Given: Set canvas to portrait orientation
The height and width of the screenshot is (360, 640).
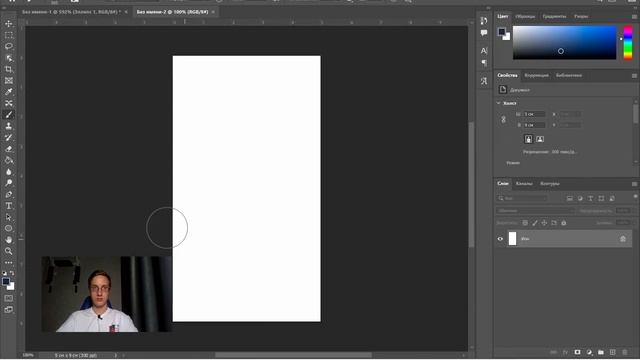Looking at the screenshot, I should [x=529, y=139].
